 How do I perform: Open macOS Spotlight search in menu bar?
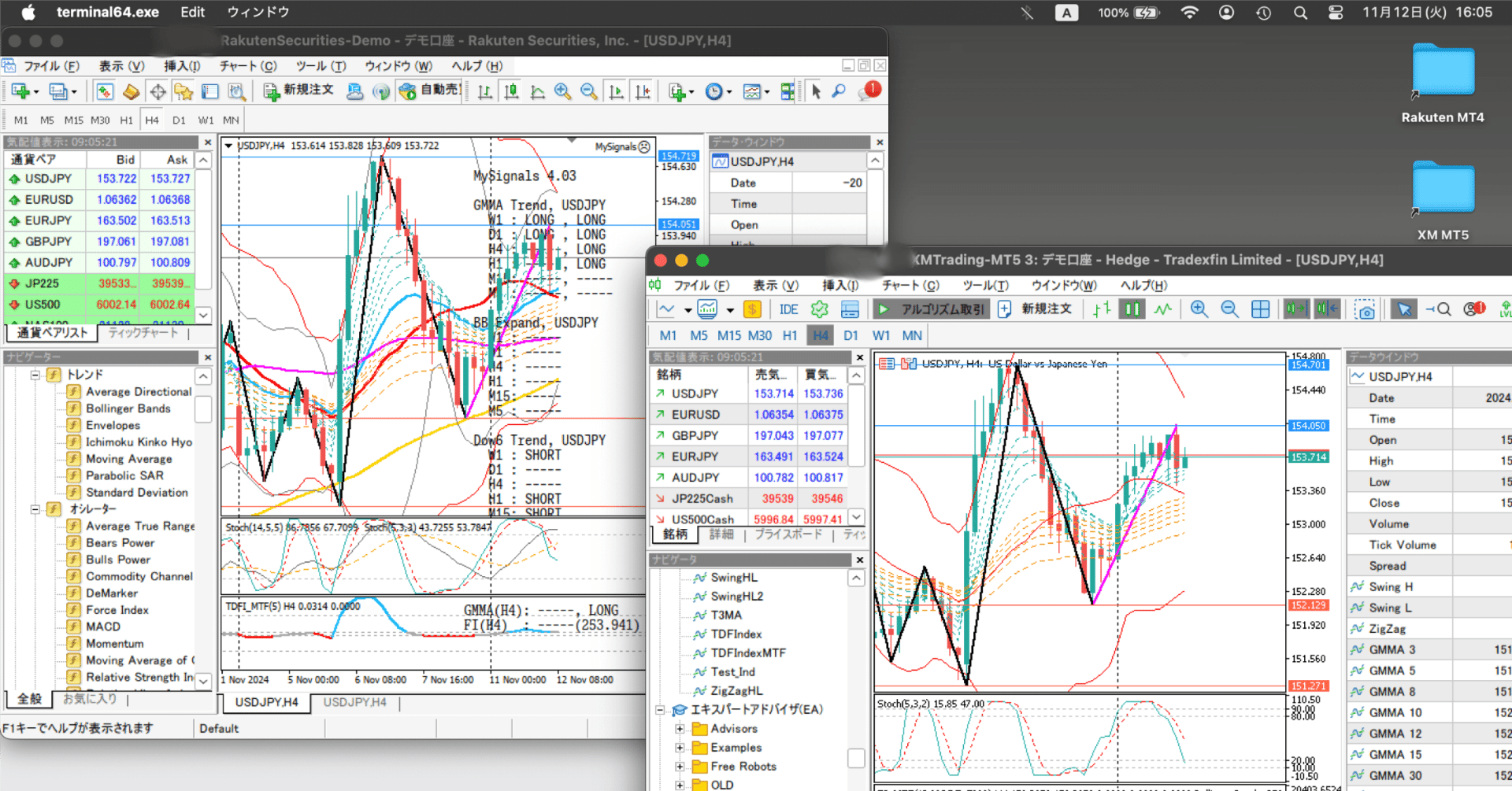click(1300, 13)
